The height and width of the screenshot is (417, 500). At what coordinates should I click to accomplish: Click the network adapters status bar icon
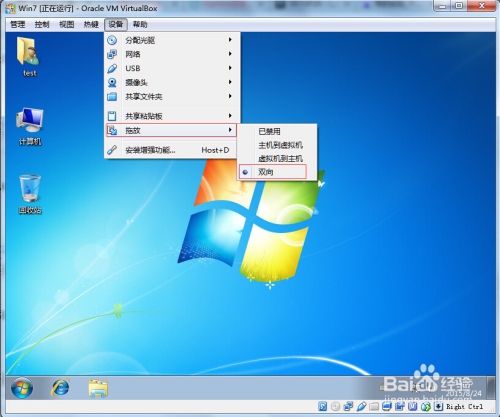(348, 406)
